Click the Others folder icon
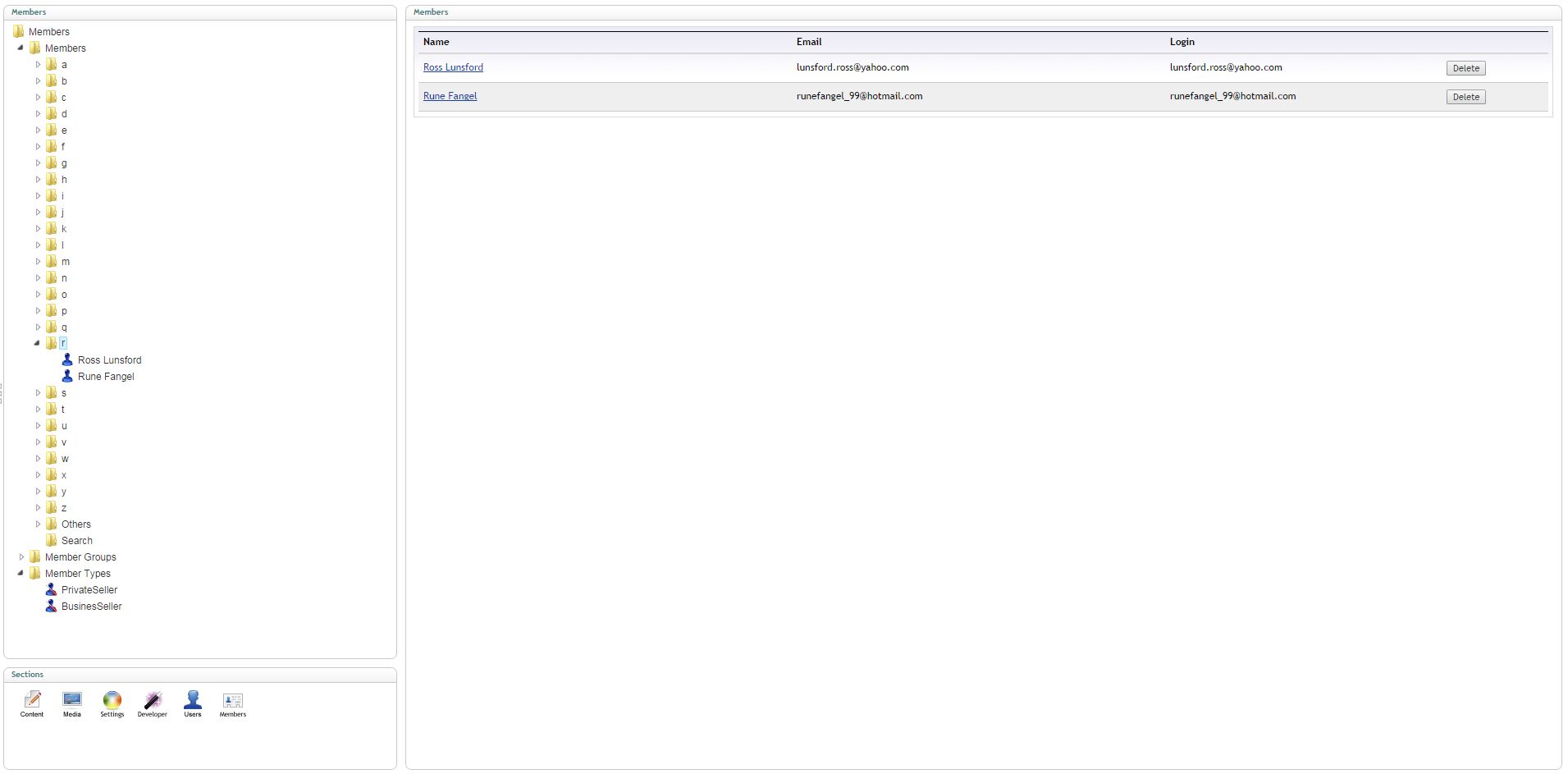1568x783 pixels. [x=51, y=524]
